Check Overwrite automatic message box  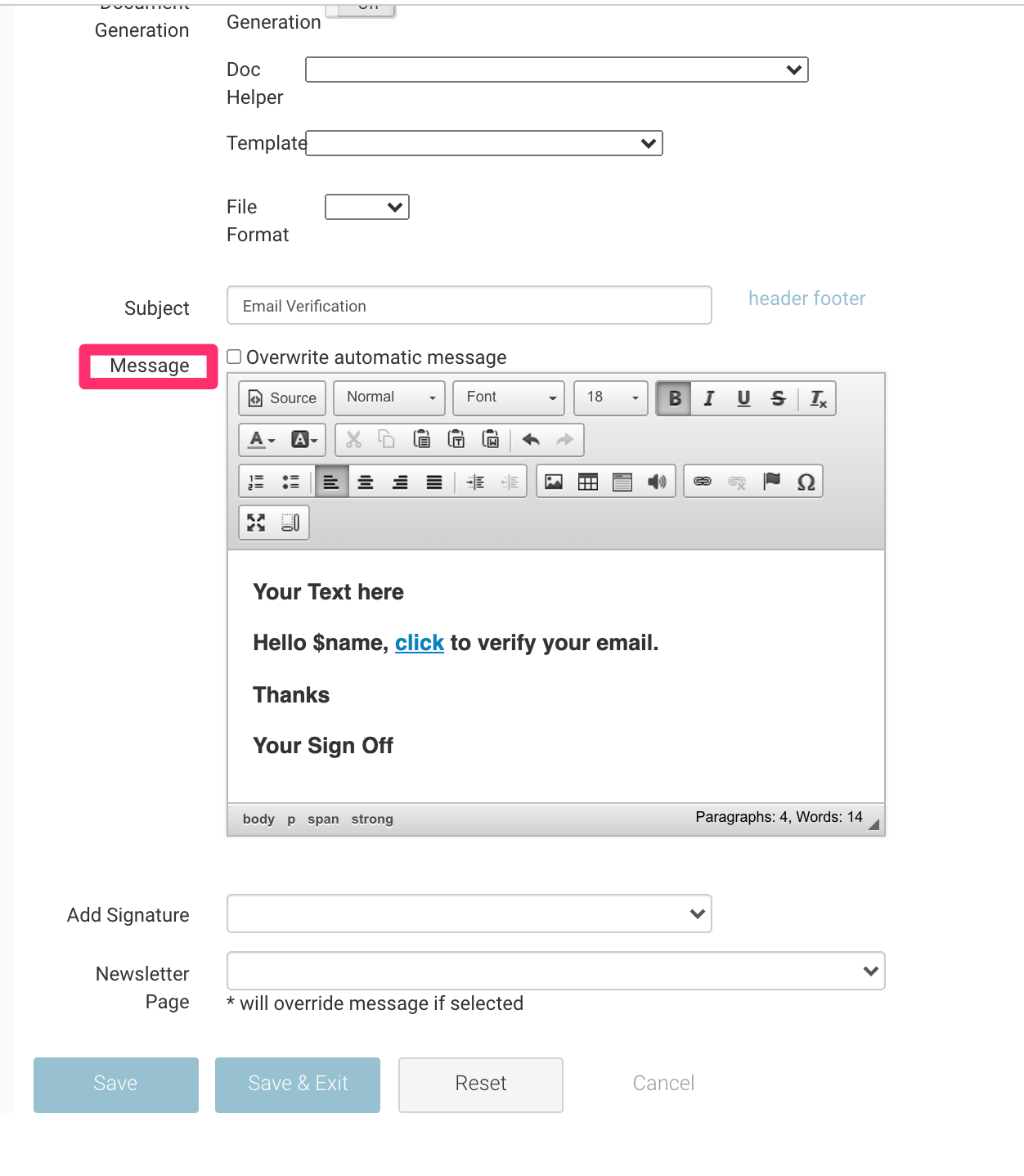click(235, 357)
